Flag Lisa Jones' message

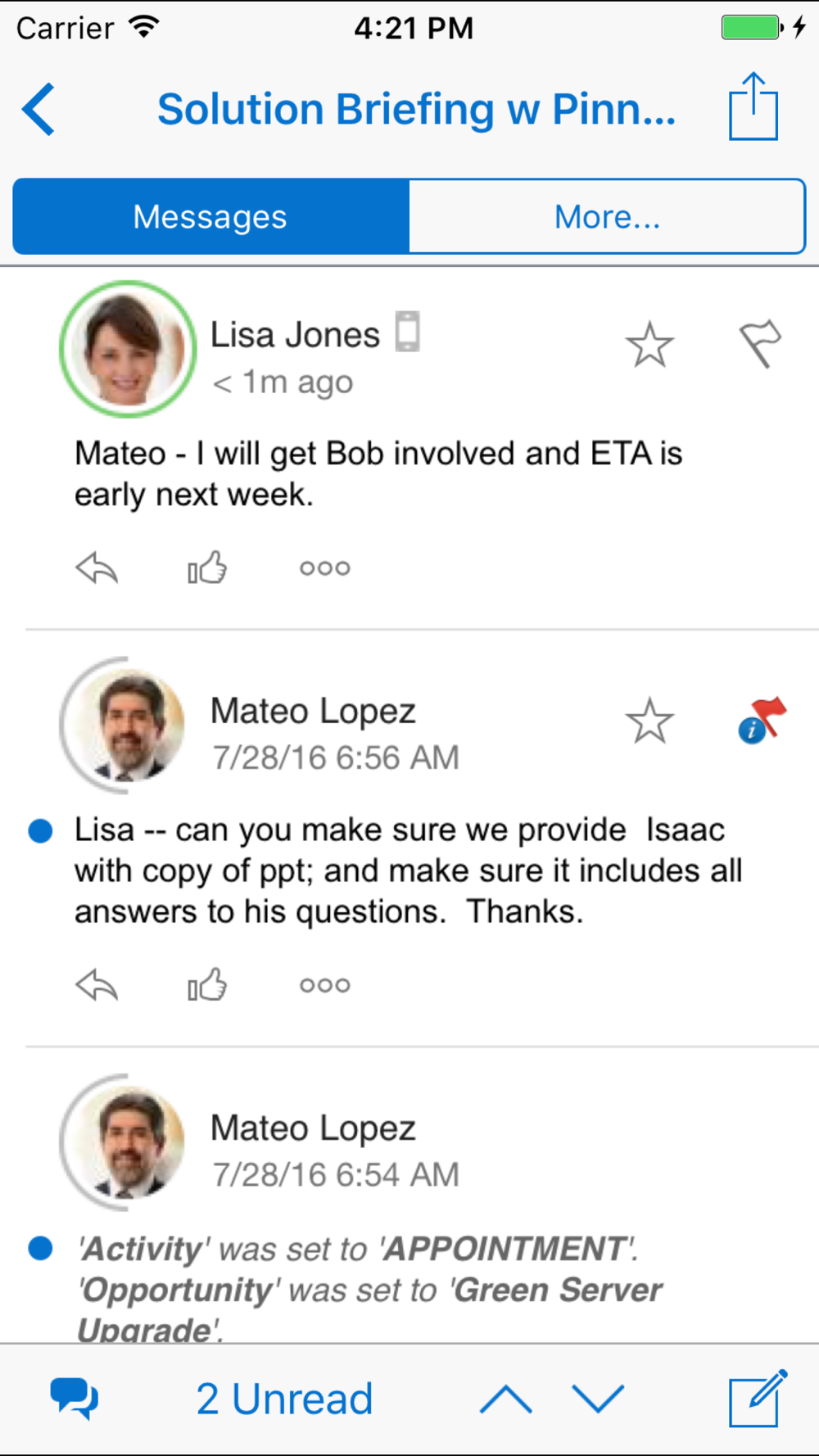[x=761, y=344]
